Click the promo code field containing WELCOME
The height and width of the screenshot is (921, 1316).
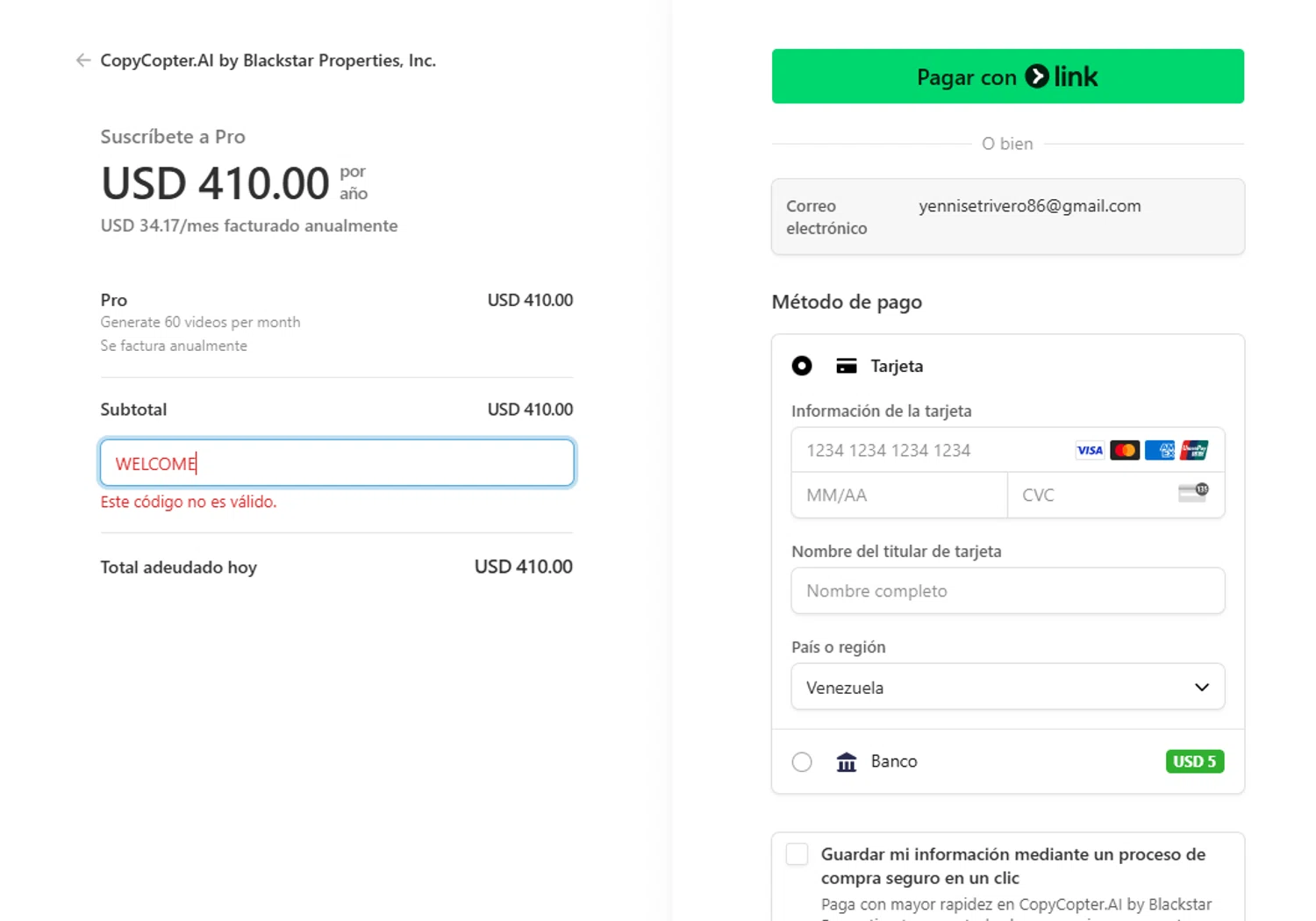click(x=337, y=463)
